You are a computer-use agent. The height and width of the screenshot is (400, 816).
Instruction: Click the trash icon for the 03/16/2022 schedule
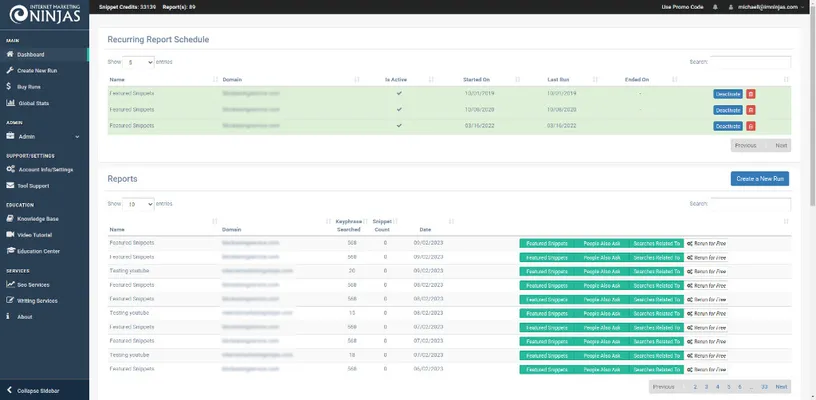(x=751, y=126)
